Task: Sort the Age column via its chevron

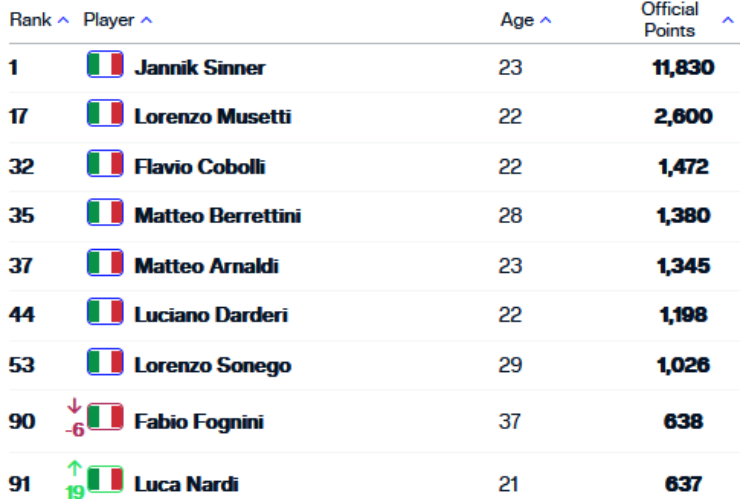Action: 546,20
